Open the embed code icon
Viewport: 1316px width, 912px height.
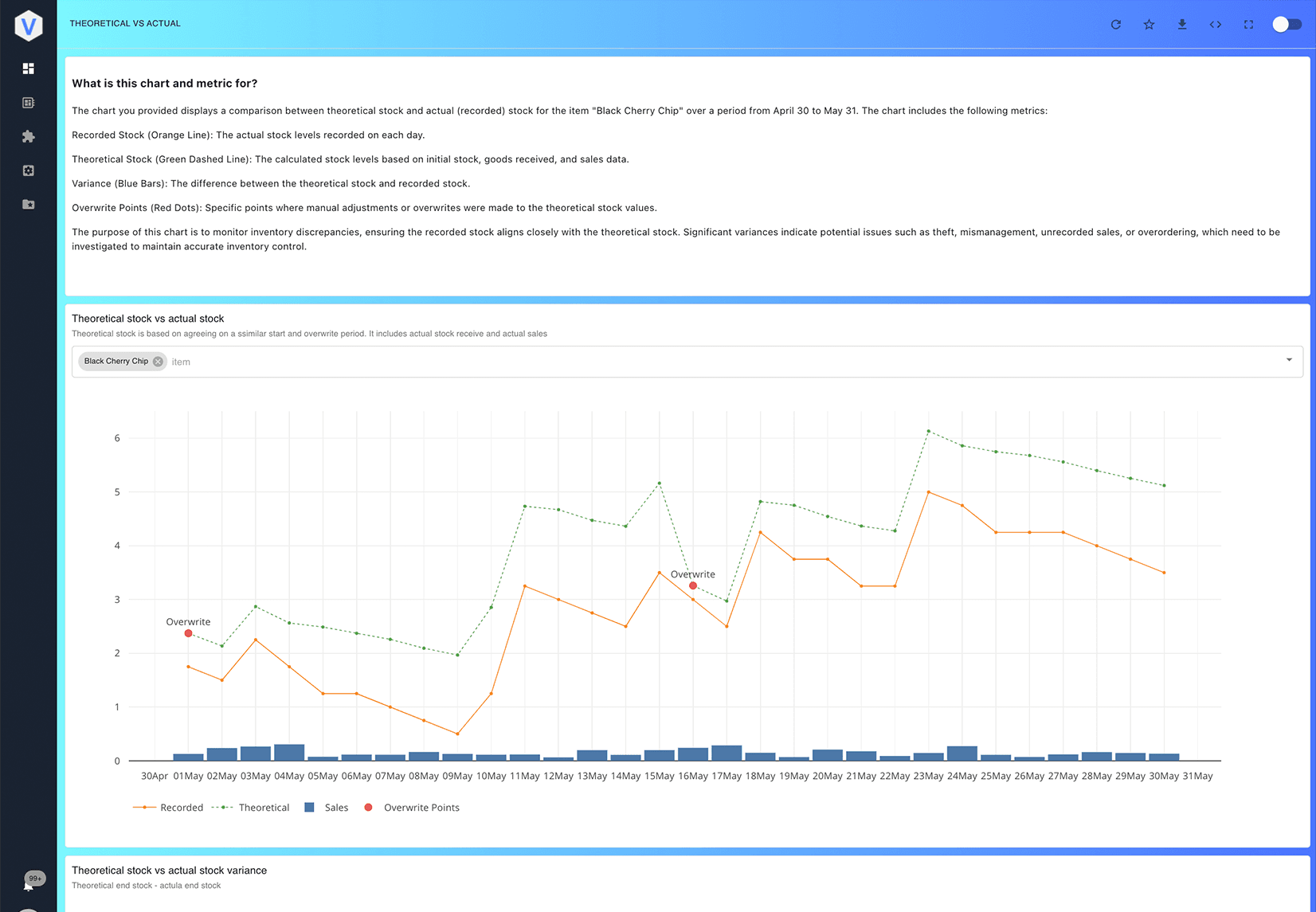click(x=1216, y=25)
